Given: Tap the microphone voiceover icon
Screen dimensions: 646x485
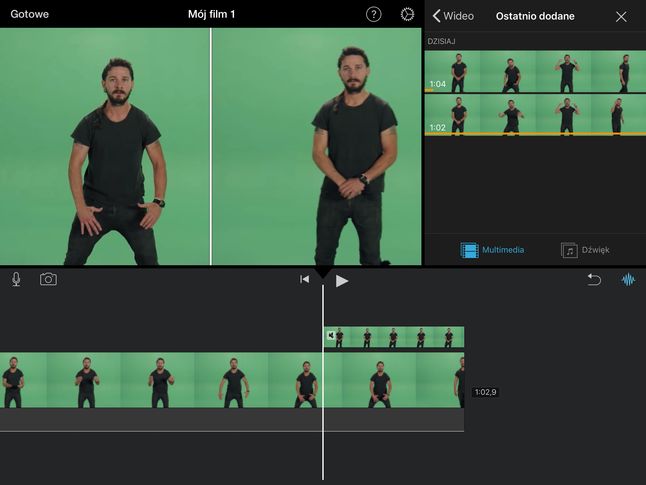Looking at the screenshot, I should pyautogui.click(x=16, y=279).
